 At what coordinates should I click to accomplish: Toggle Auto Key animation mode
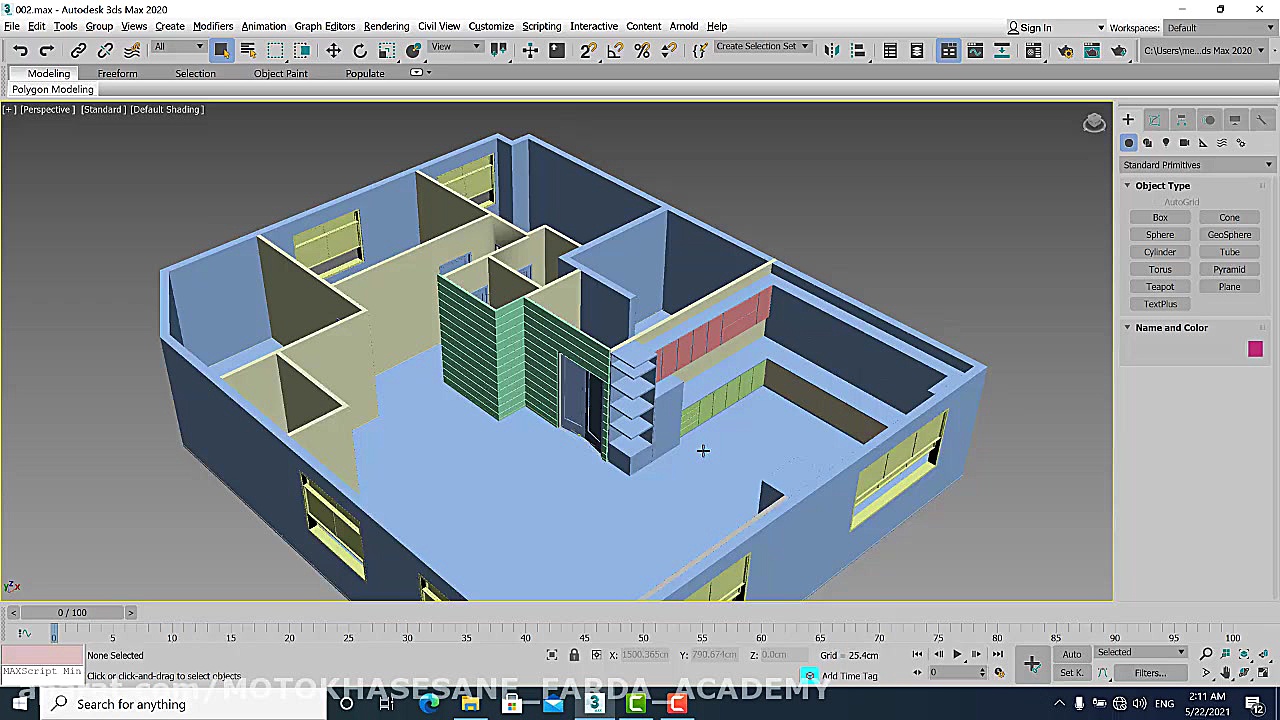(x=1071, y=654)
